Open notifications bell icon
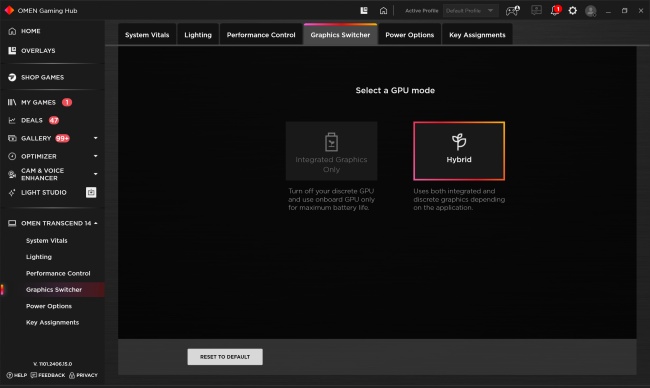Screen dimensions: 650x388 (x=555, y=10)
